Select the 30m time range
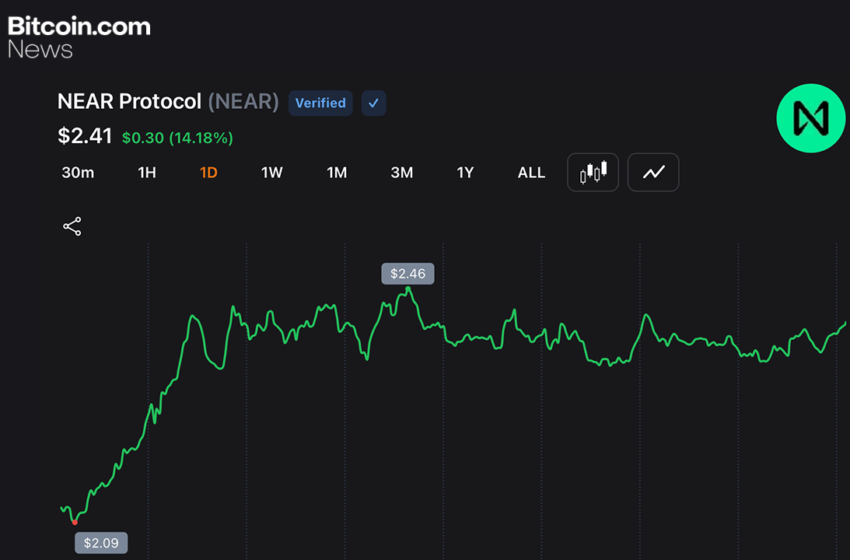Image resolution: width=850 pixels, height=560 pixels. click(x=78, y=172)
